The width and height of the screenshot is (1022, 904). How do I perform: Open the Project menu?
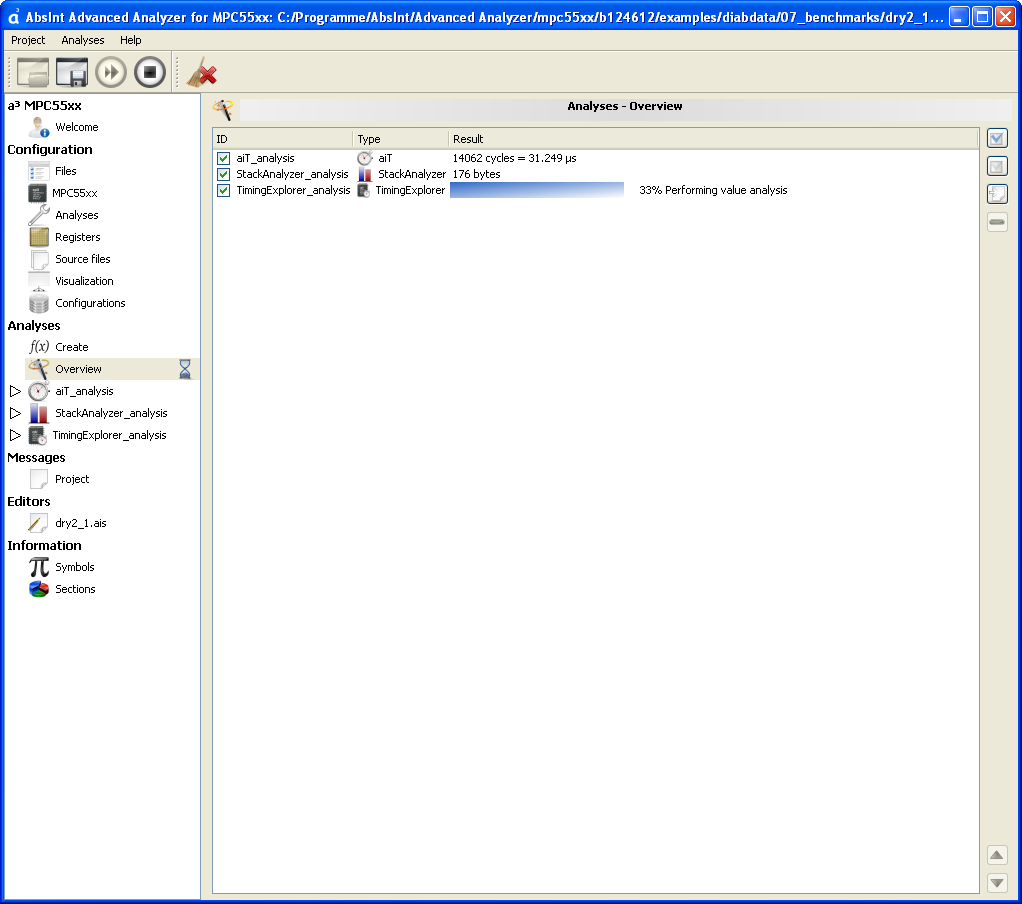click(x=28, y=40)
